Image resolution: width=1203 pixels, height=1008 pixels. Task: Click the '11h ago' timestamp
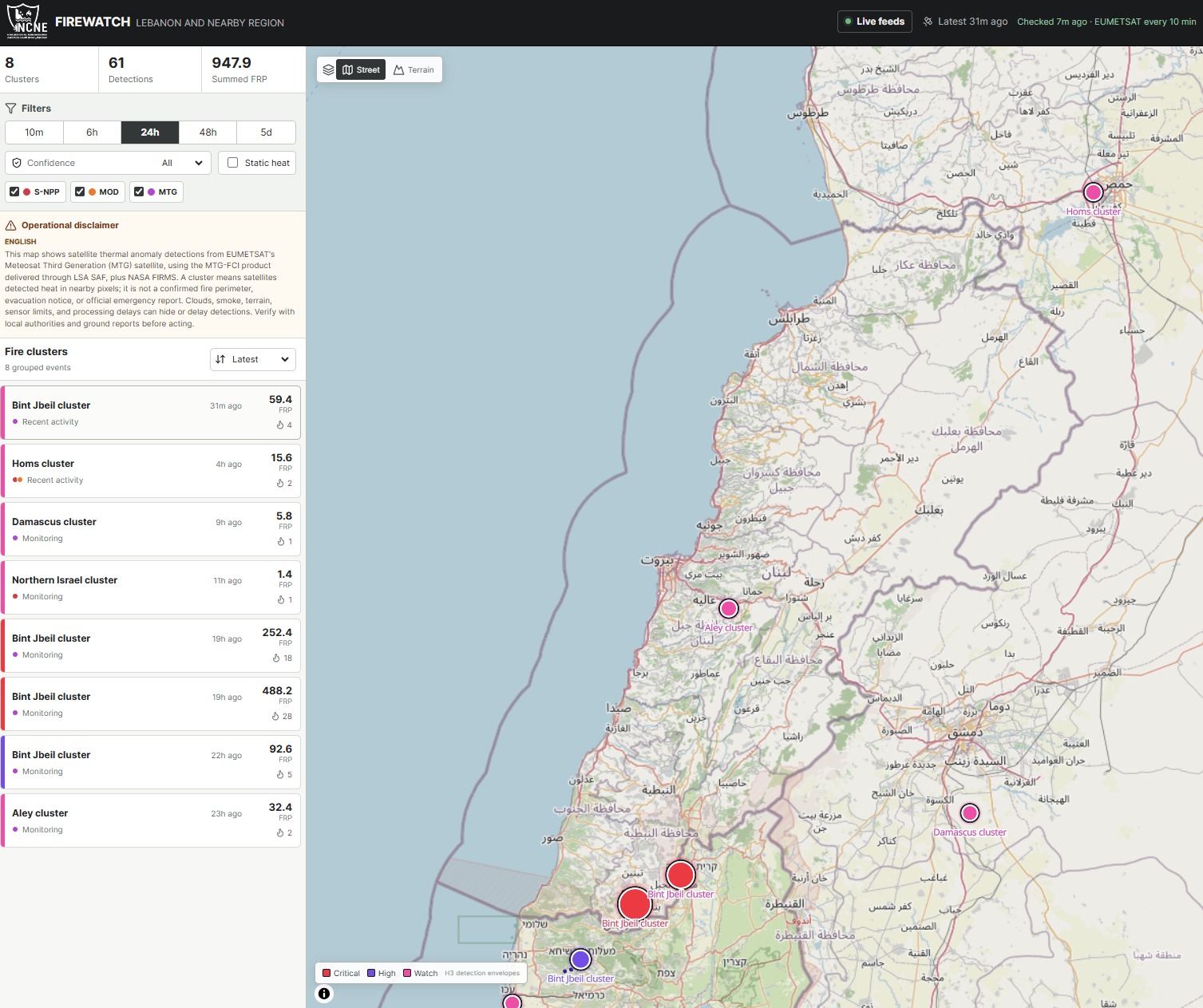228,581
